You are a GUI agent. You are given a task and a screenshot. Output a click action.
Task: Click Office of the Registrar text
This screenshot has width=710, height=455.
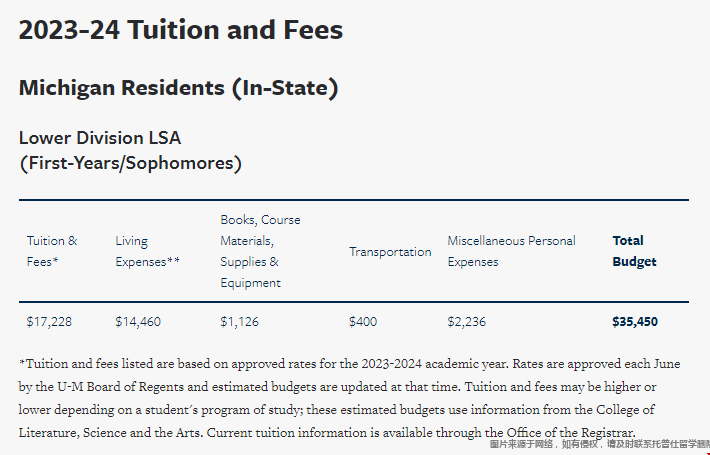(570, 432)
